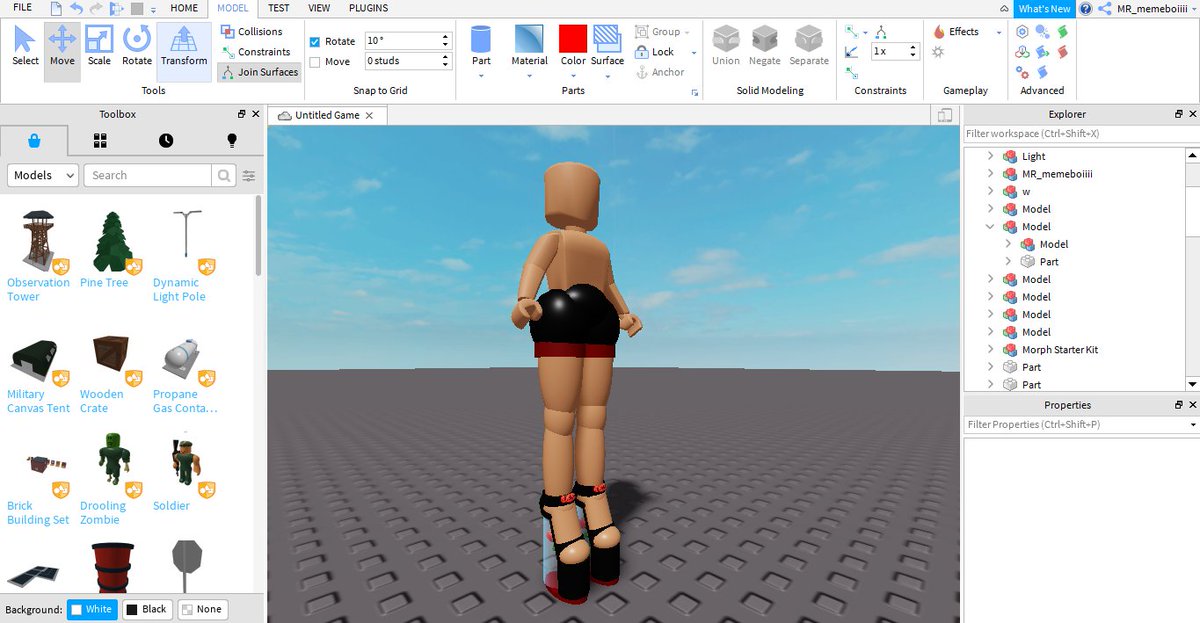Activate the Select tool
Image resolution: width=1200 pixels, height=623 pixels.
pyautogui.click(x=25, y=45)
